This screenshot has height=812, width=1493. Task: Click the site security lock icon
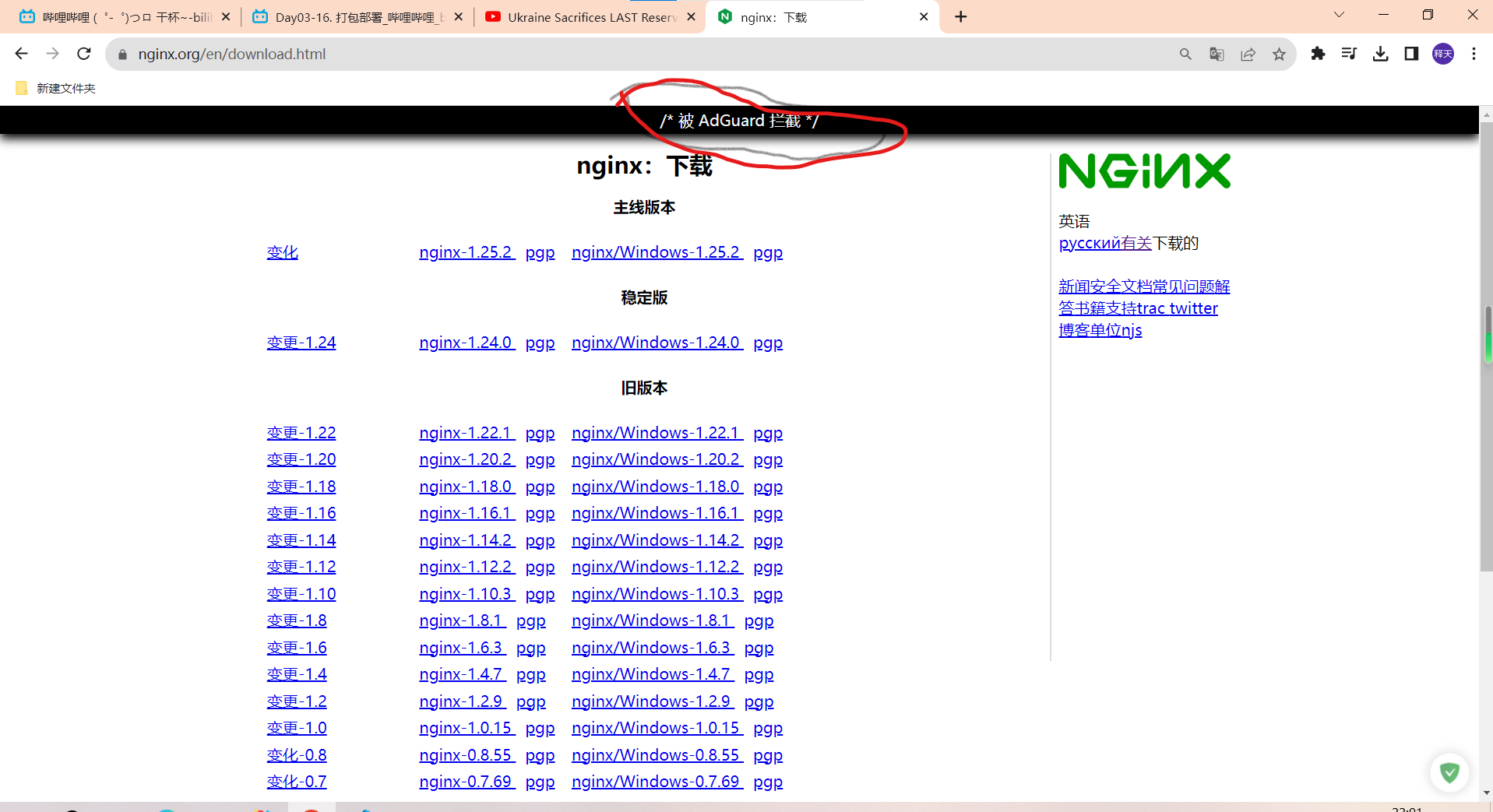coord(122,54)
